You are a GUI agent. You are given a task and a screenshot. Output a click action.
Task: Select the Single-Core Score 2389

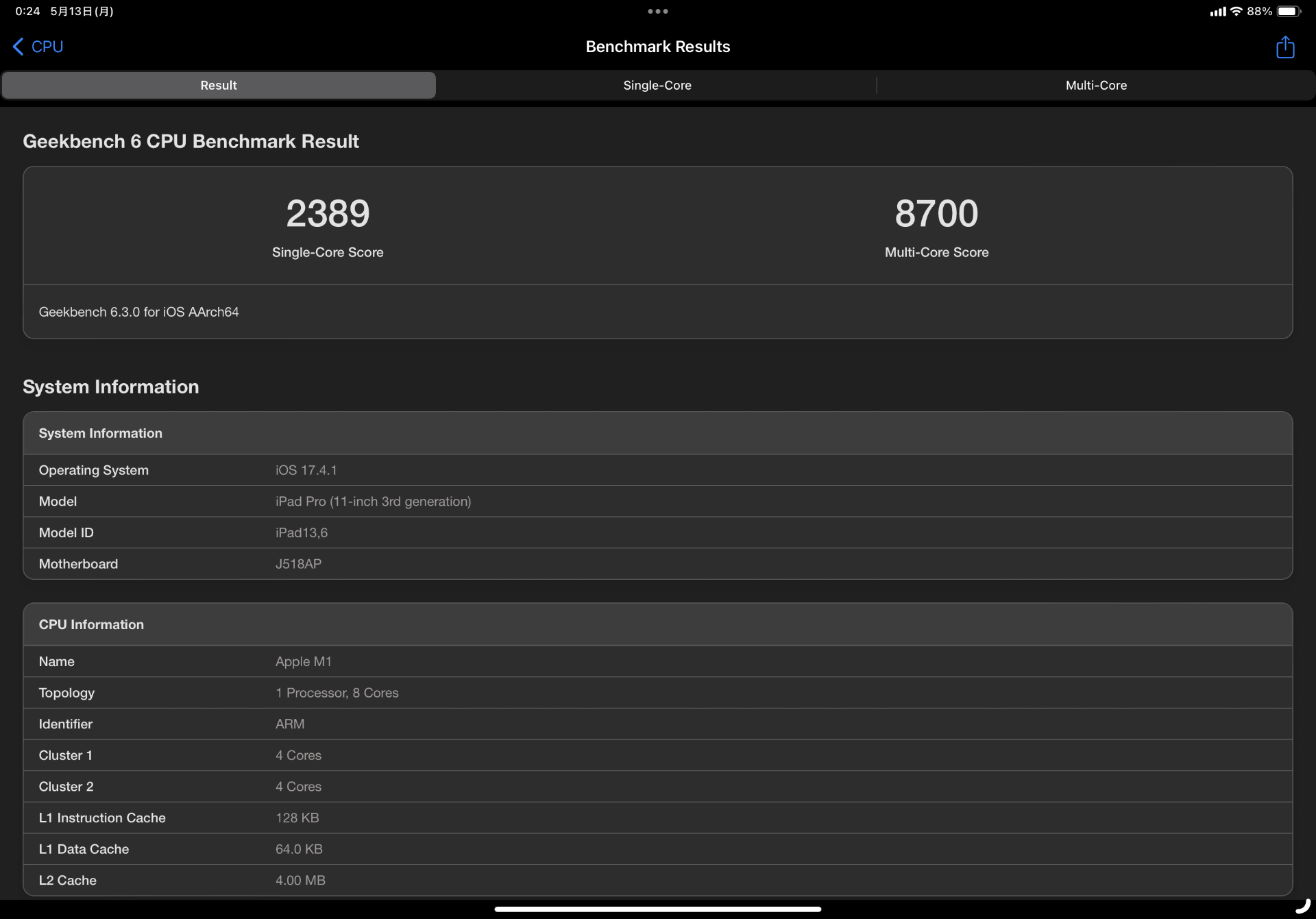328,213
